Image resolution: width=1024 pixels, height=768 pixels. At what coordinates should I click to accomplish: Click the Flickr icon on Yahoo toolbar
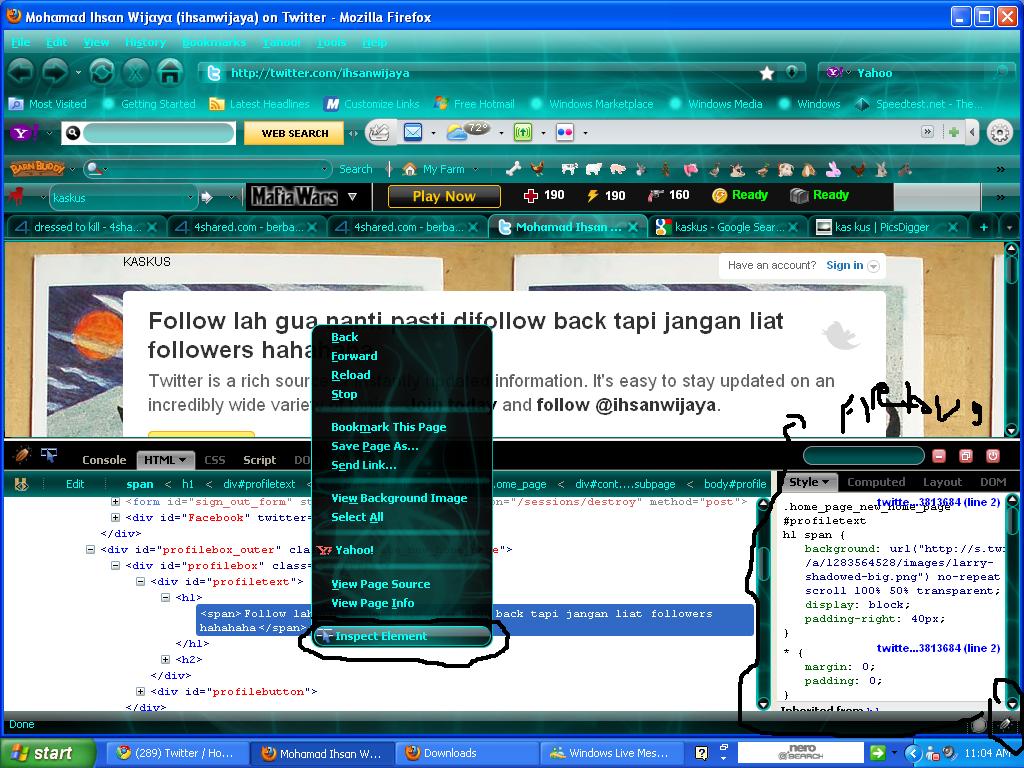(x=564, y=133)
